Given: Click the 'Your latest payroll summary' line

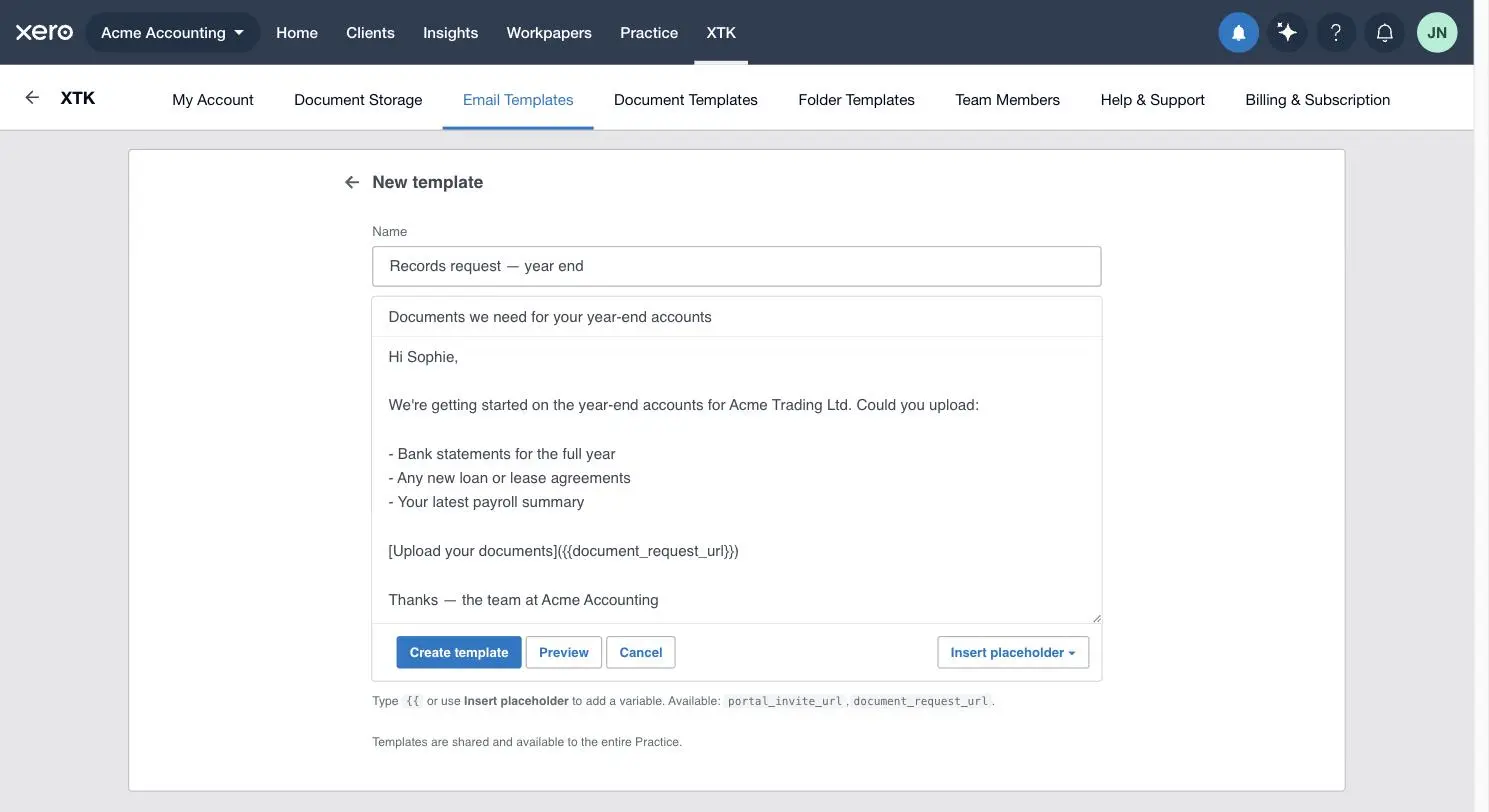Looking at the screenshot, I should (486, 502).
